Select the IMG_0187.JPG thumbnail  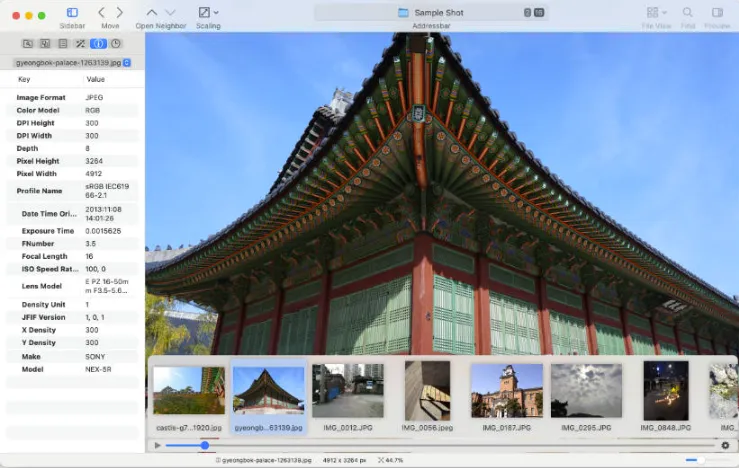pos(507,397)
